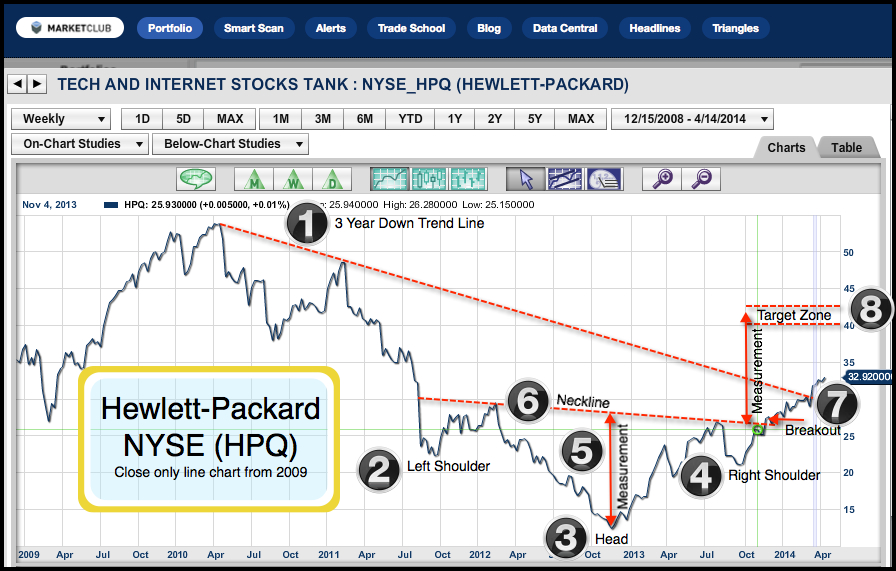Switch to candlestick chart style

point(429,179)
